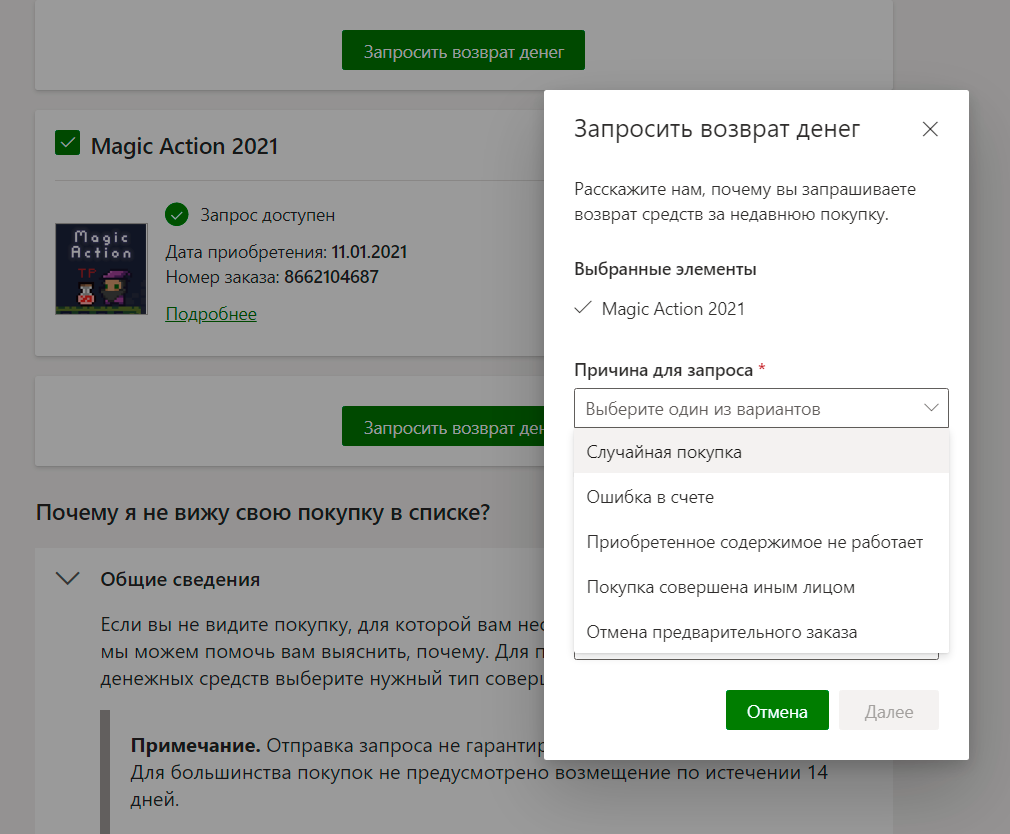The height and width of the screenshot is (834, 1010).
Task: Click purchase date 11.01.2021
Action: [x=369, y=252]
